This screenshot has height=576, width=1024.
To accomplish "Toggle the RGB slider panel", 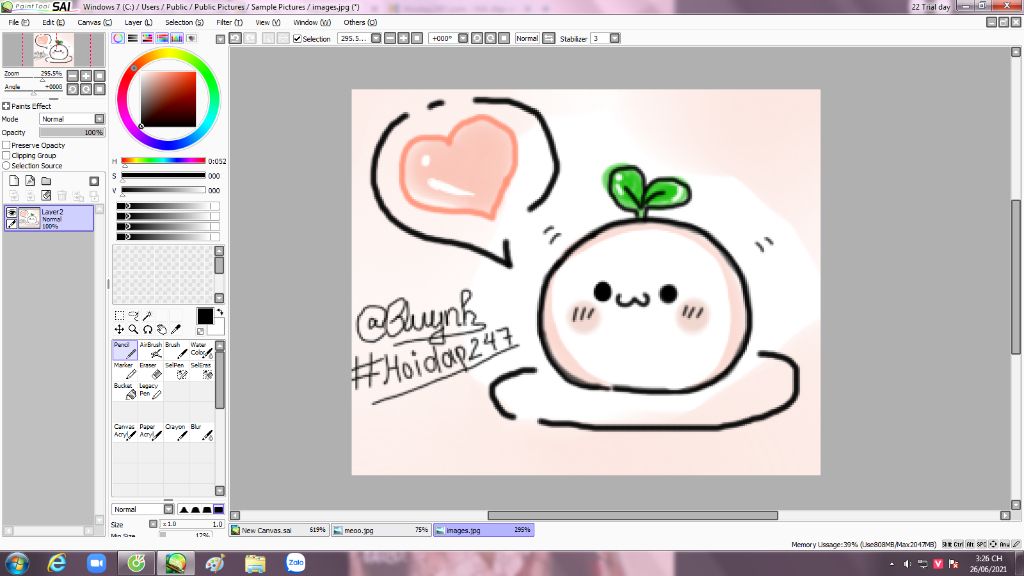I will tap(133, 39).
